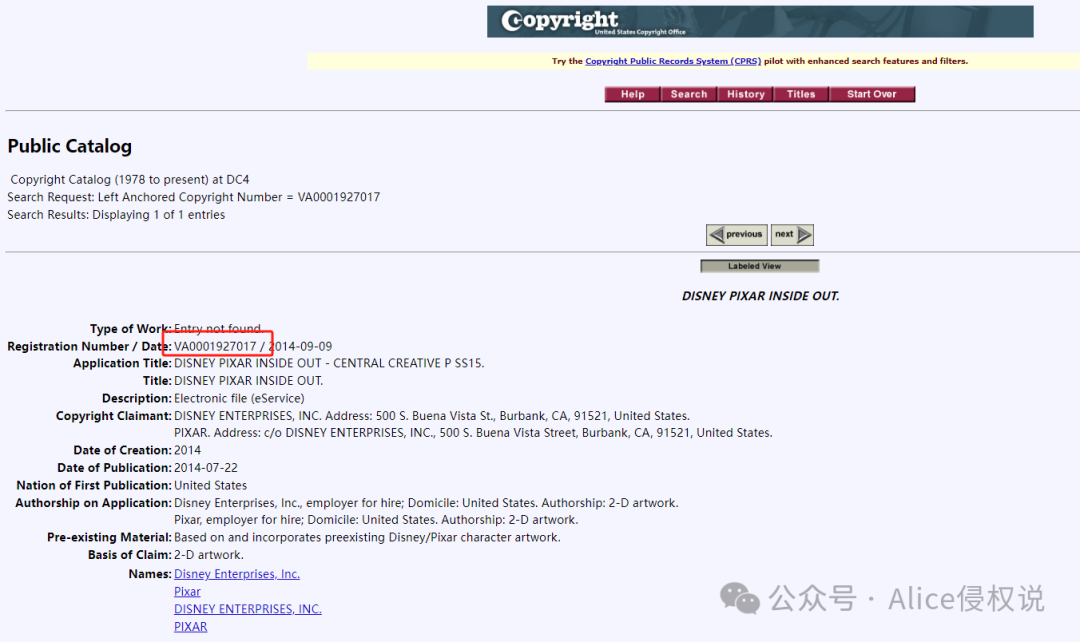
Task: Click the PIXAR claimant address line
Action: pyautogui.click(x=473, y=433)
